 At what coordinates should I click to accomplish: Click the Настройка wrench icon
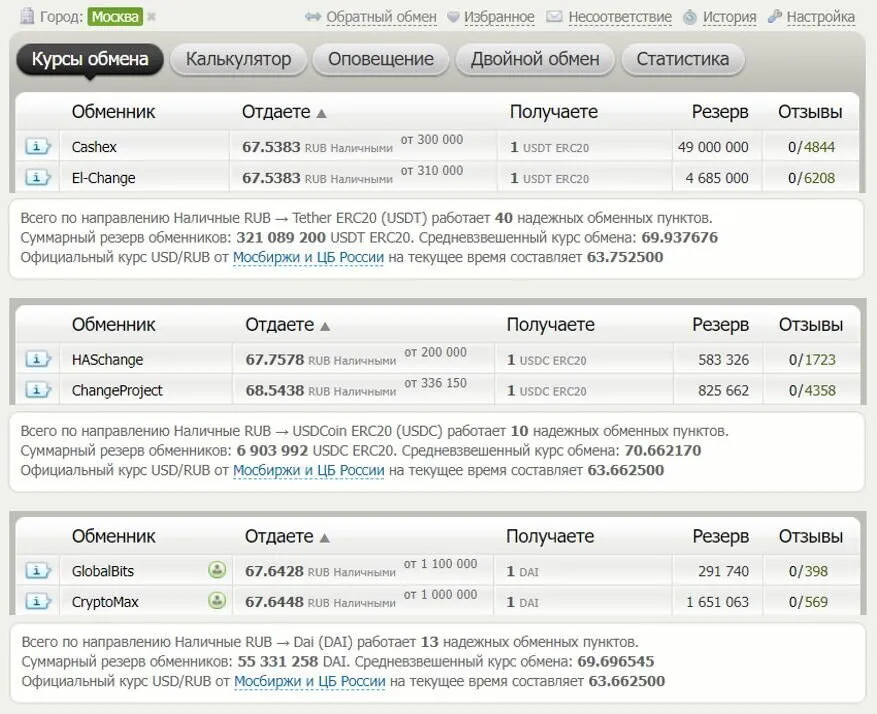pos(775,17)
